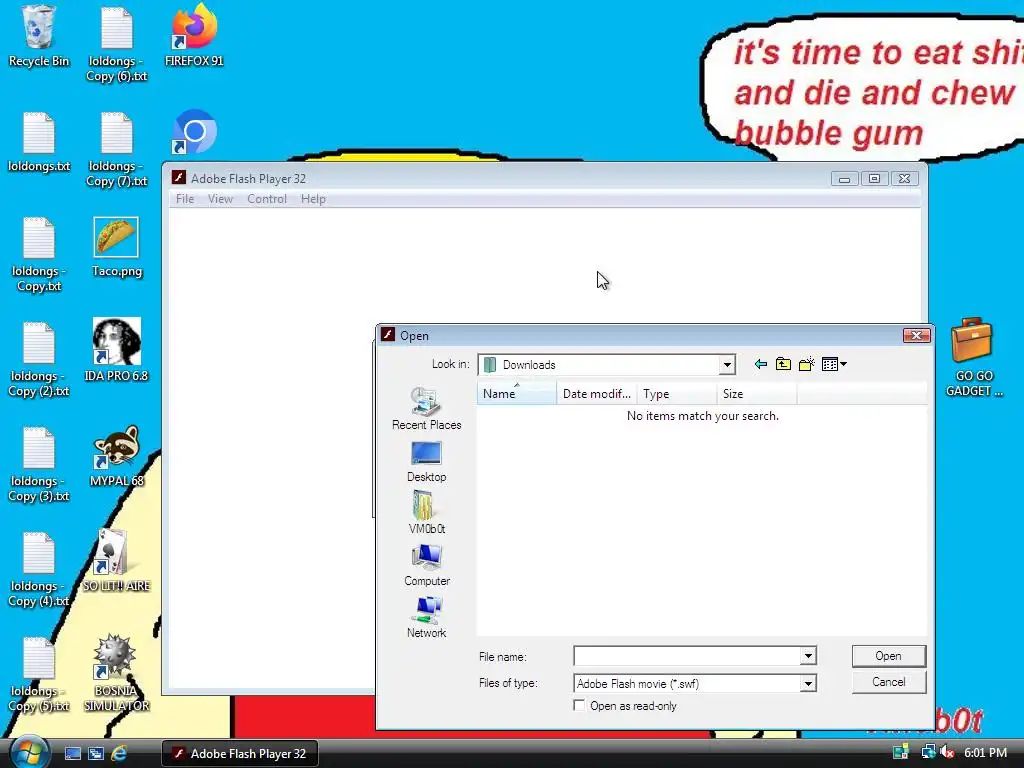Sort by the Size column header

click(x=756, y=394)
